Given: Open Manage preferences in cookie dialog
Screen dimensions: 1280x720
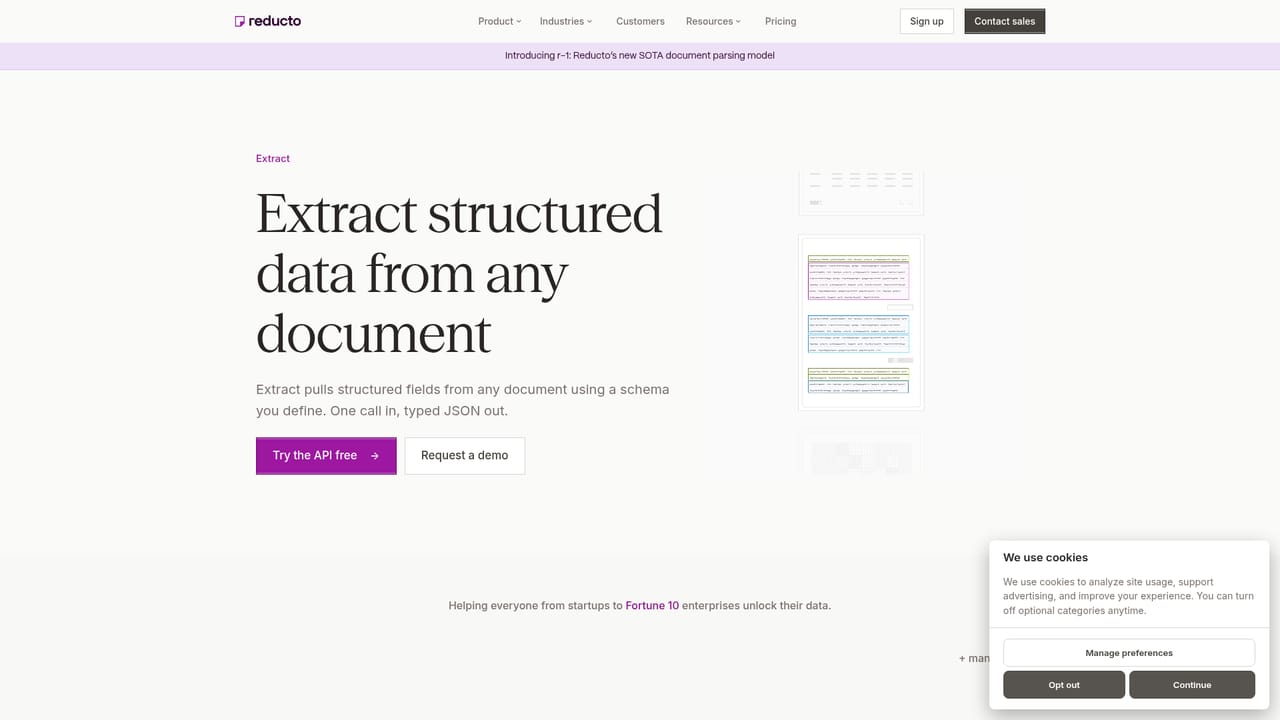Looking at the screenshot, I should (x=1129, y=653).
